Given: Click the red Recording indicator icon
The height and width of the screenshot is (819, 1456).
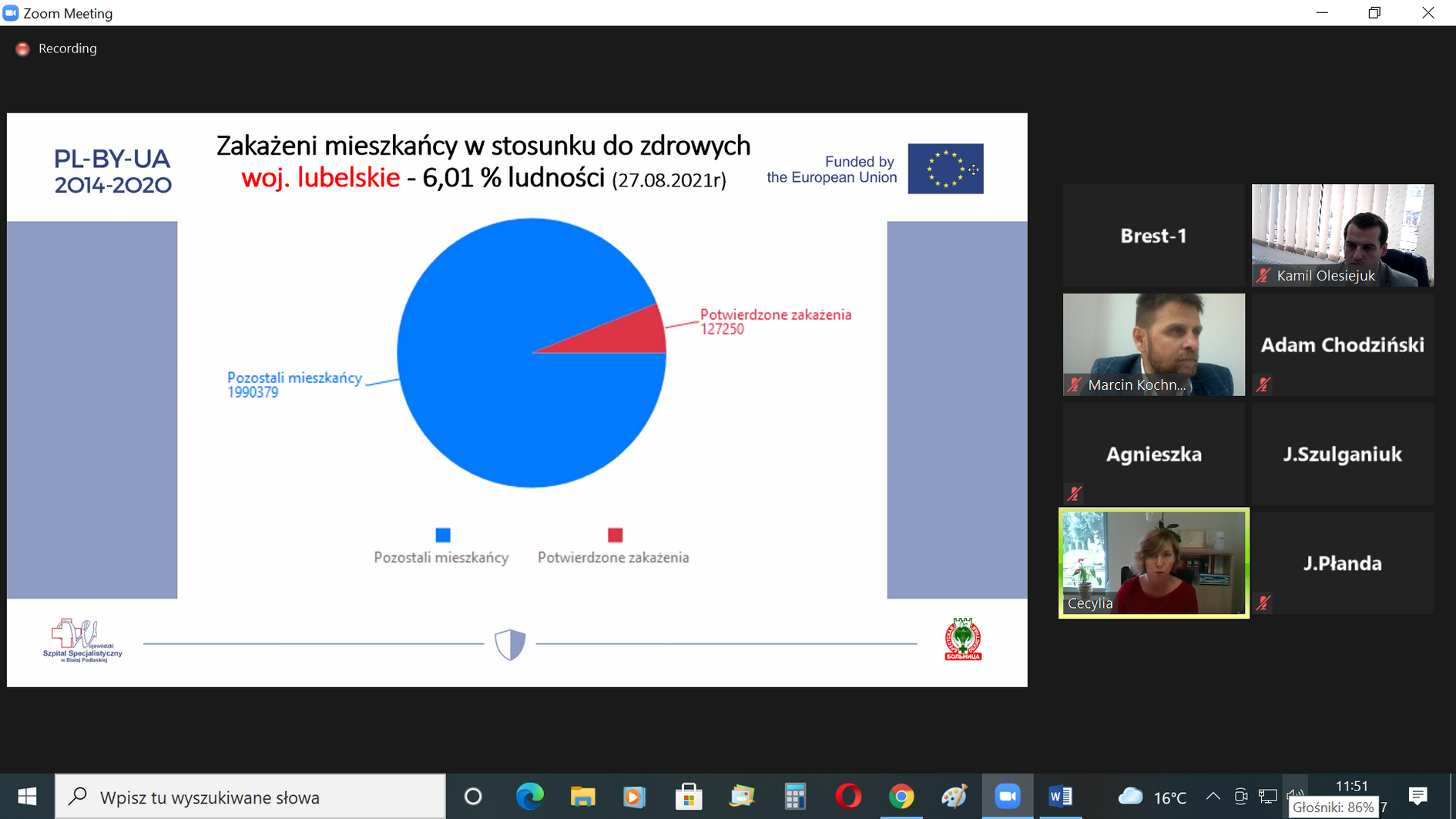Looking at the screenshot, I should point(22,49).
